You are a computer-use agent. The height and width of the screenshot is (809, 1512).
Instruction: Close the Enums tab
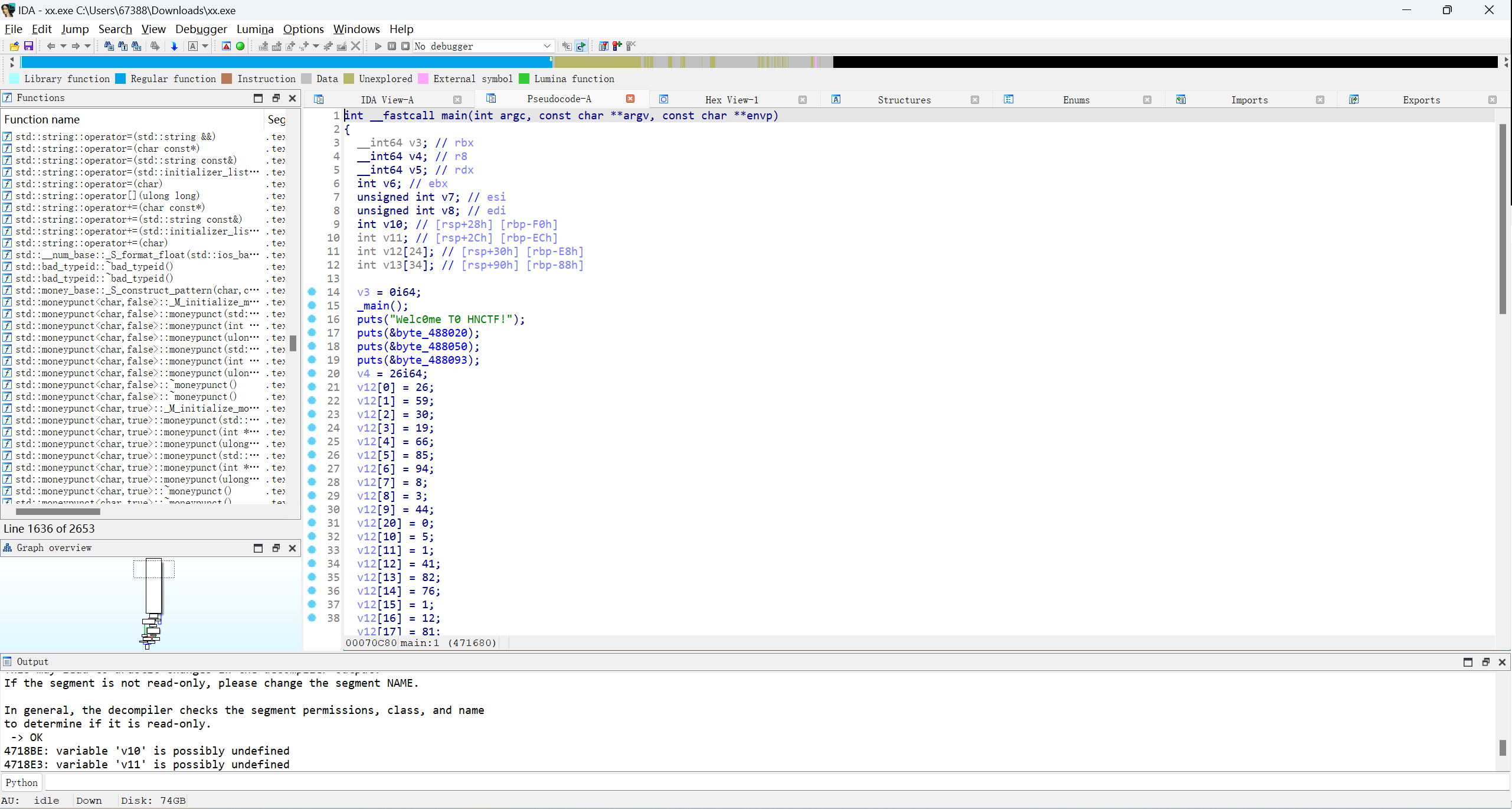click(x=1147, y=100)
